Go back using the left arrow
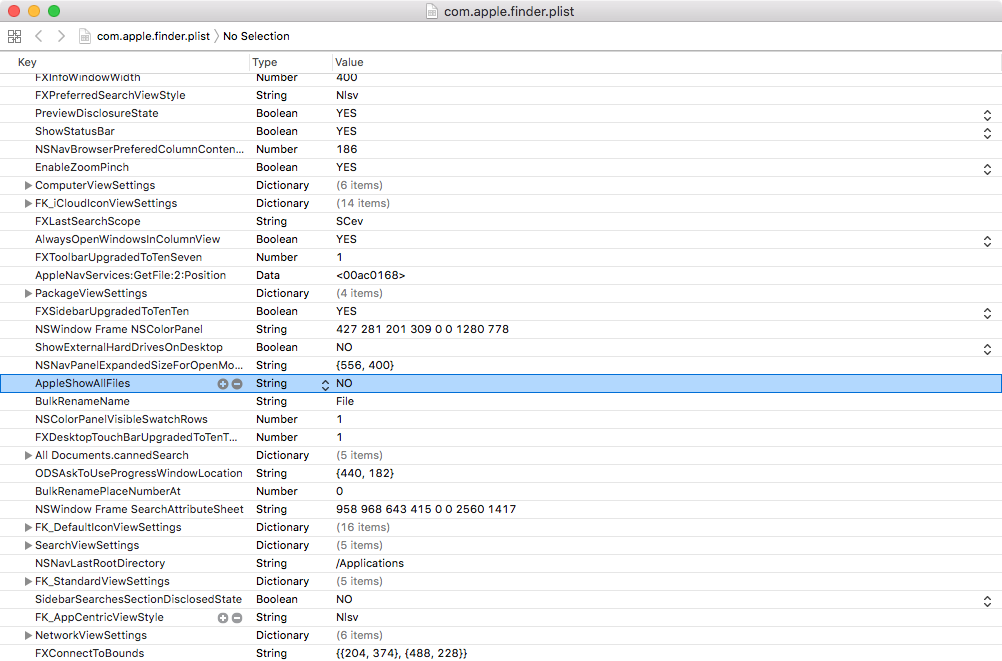 point(39,36)
